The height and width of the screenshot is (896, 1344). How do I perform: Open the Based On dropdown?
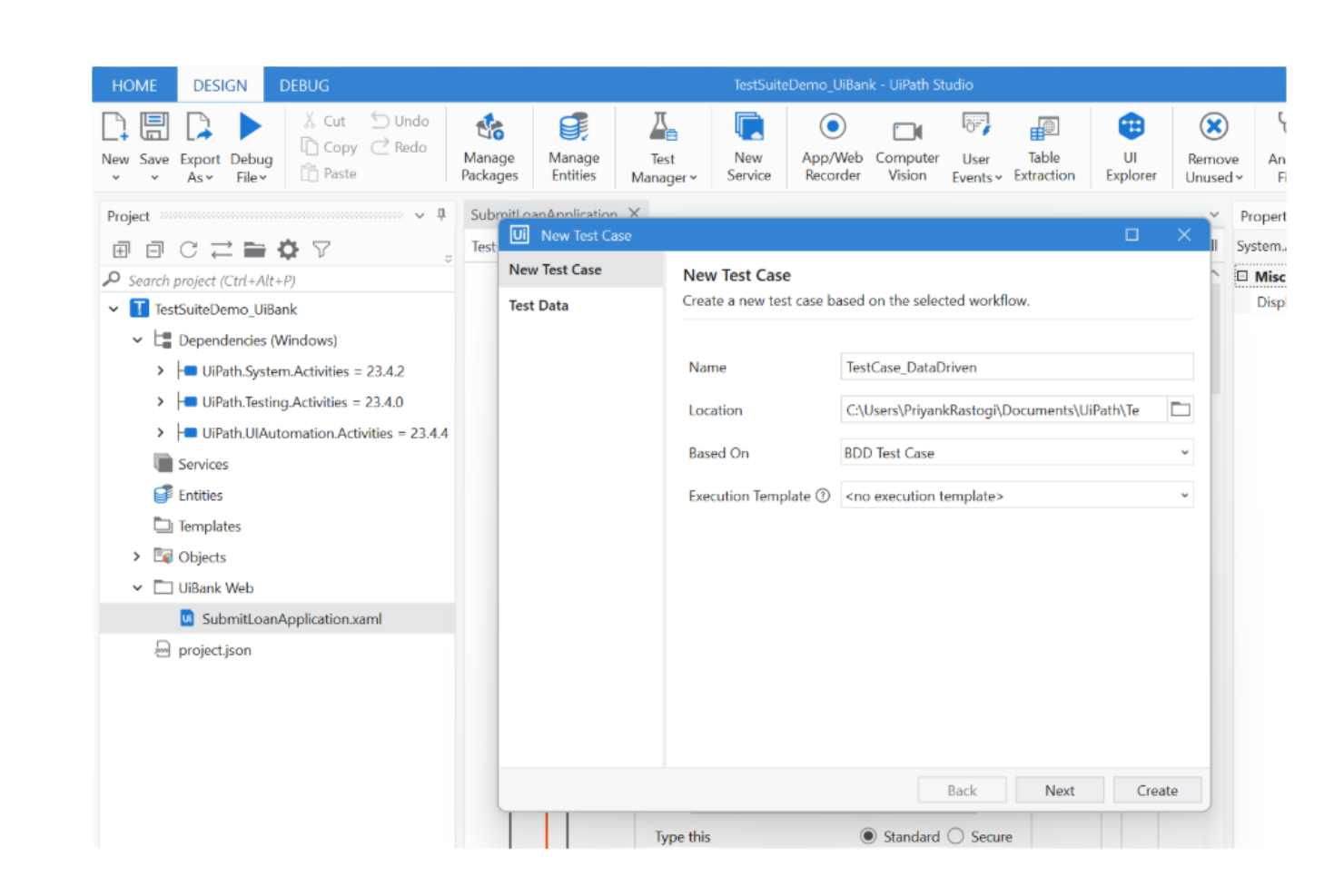click(x=1183, y=452)
